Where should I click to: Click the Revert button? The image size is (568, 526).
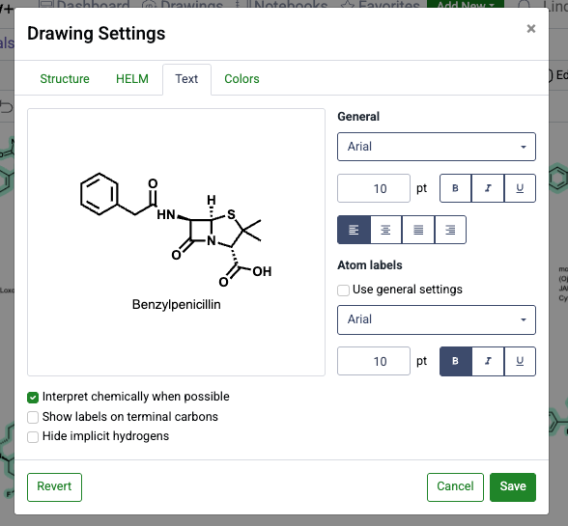click(x=54, y=487)
